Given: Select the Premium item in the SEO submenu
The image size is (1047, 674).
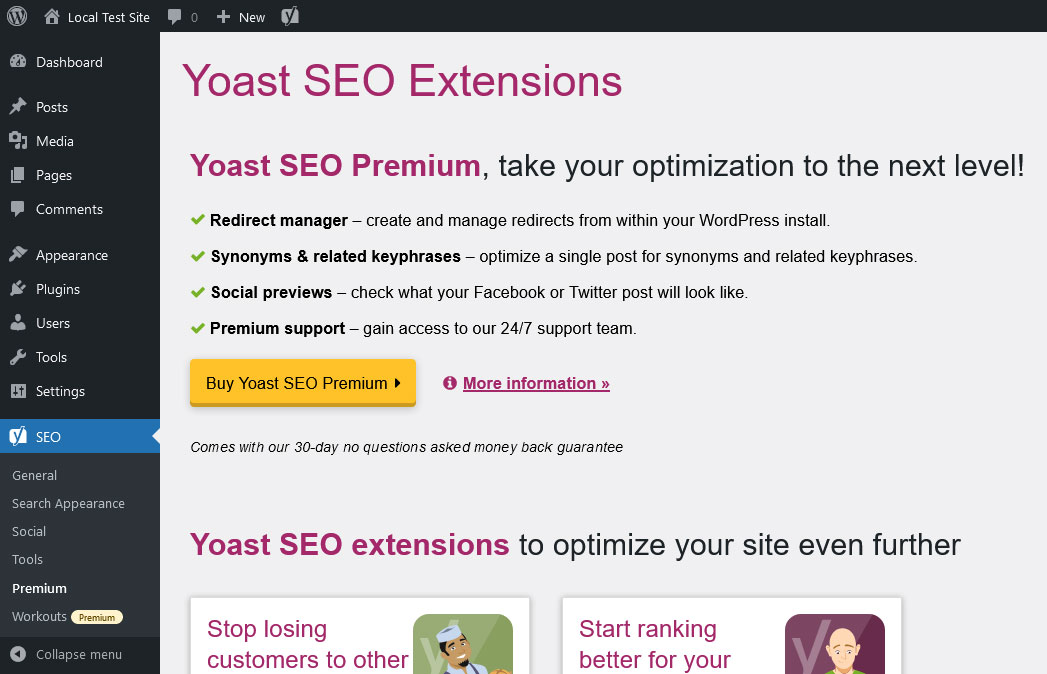Looking at the screenshot, I should [x=39, y=588].
